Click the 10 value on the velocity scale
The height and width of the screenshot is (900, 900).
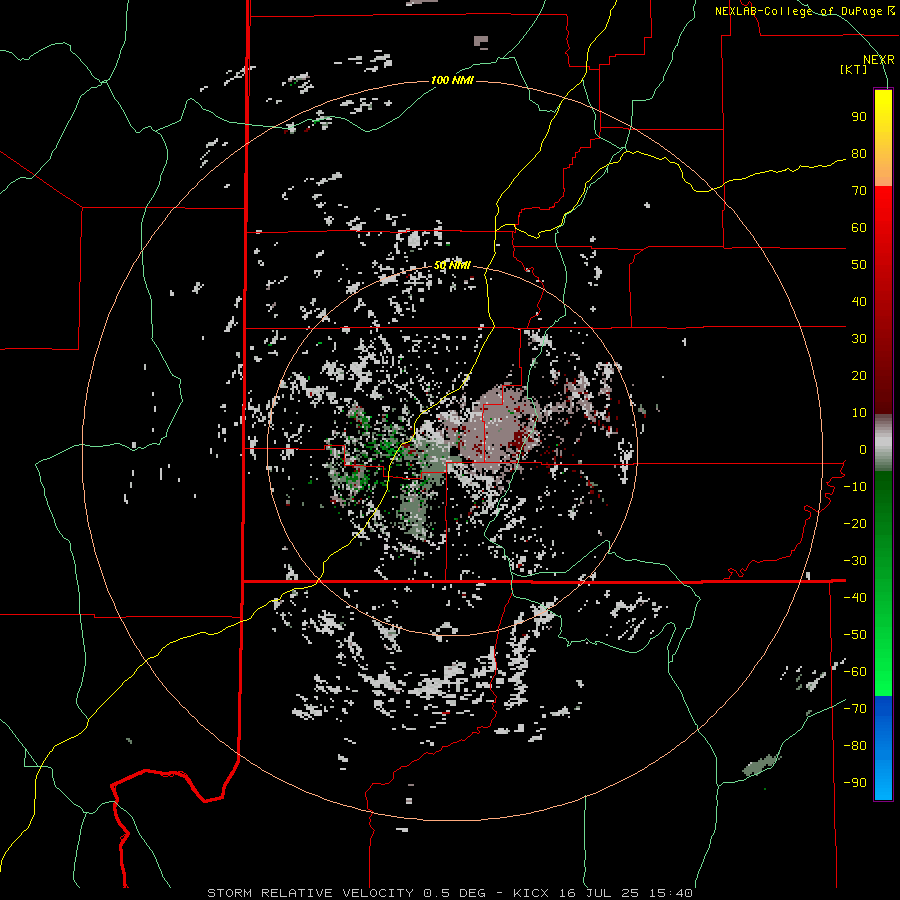point(859,413)
